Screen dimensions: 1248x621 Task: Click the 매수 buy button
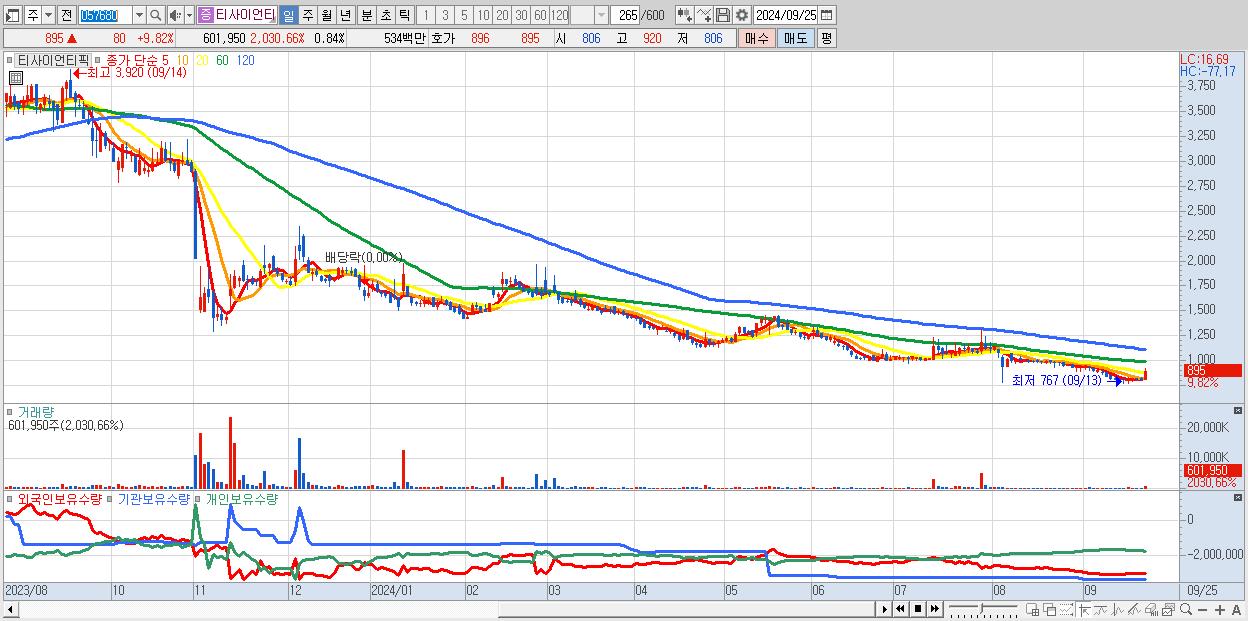756,38
